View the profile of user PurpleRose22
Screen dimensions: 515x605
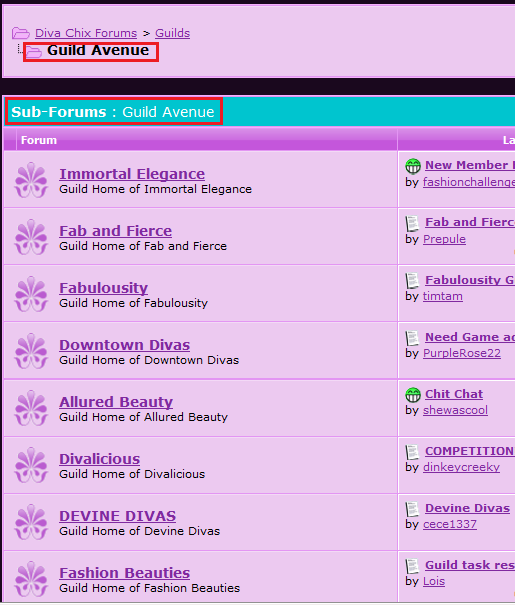tap(462, 353)
